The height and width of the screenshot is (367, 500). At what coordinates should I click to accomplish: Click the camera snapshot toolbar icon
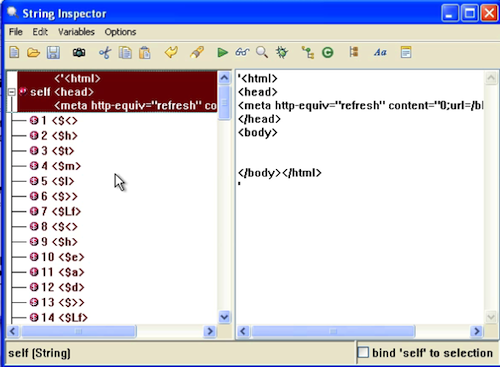pos(79,52)
